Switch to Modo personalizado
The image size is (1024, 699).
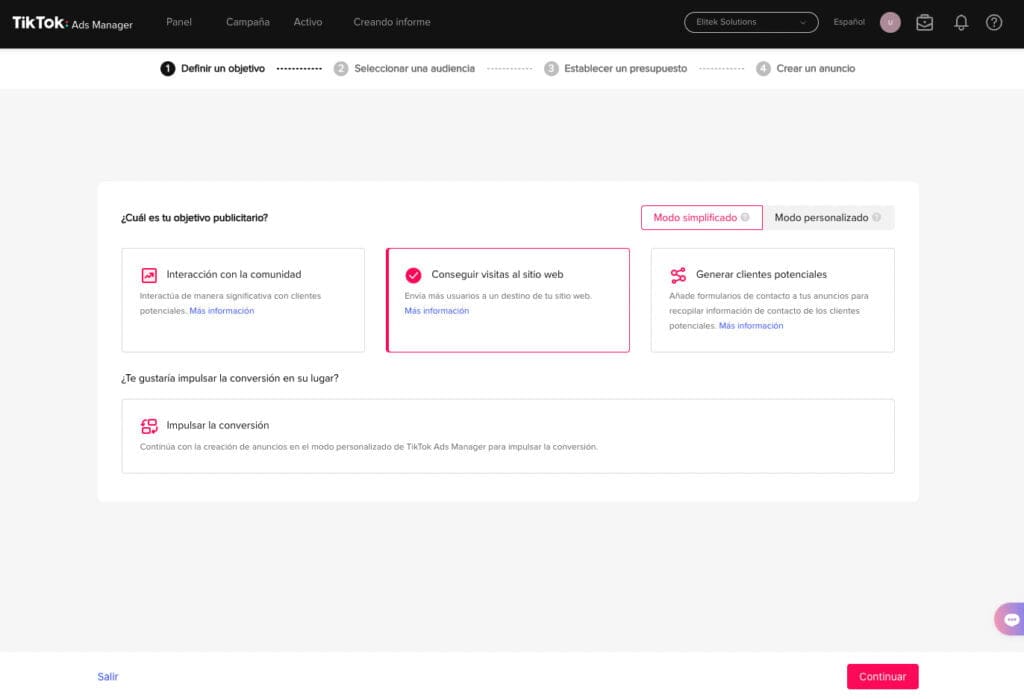coord(821,218)
